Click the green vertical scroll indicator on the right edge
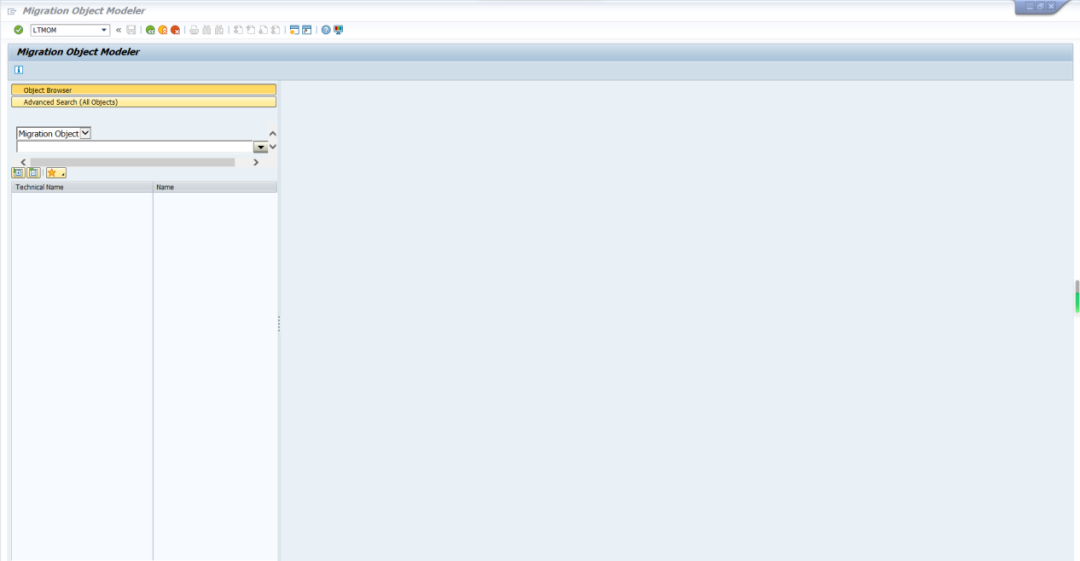 [x=1077, y=296]
